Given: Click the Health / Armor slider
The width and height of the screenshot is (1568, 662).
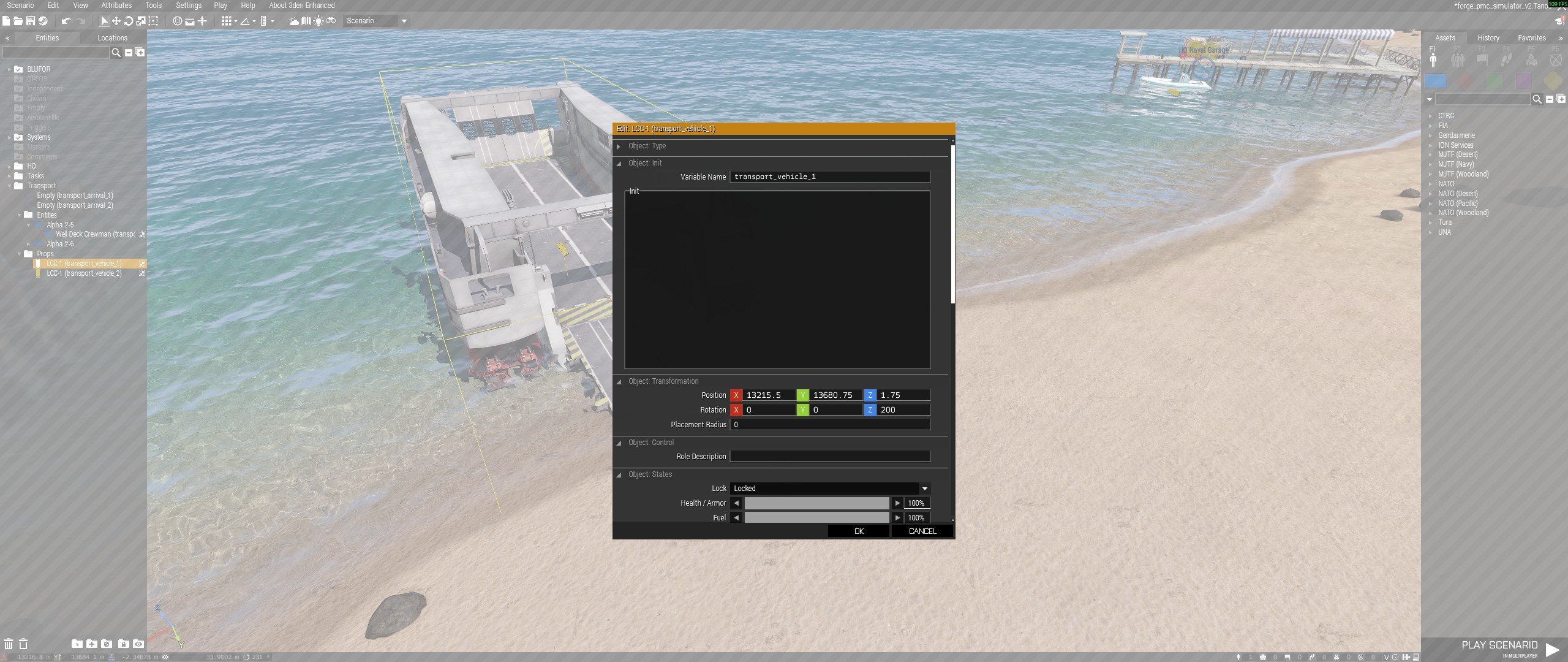Looking at the screenshot, I should click(x=816, y=503).
